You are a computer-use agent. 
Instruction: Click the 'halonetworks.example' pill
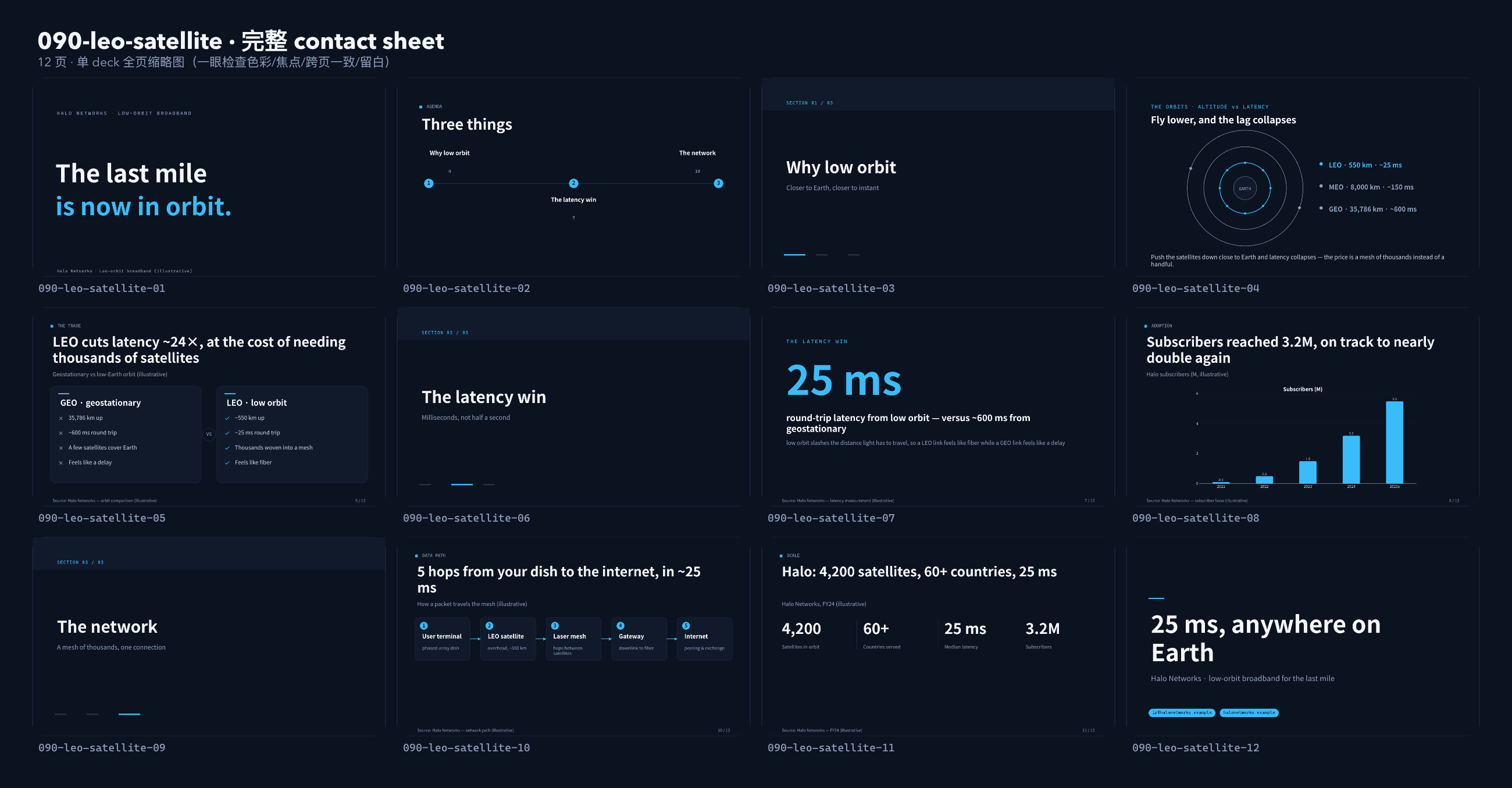(x=1249, y=713)
